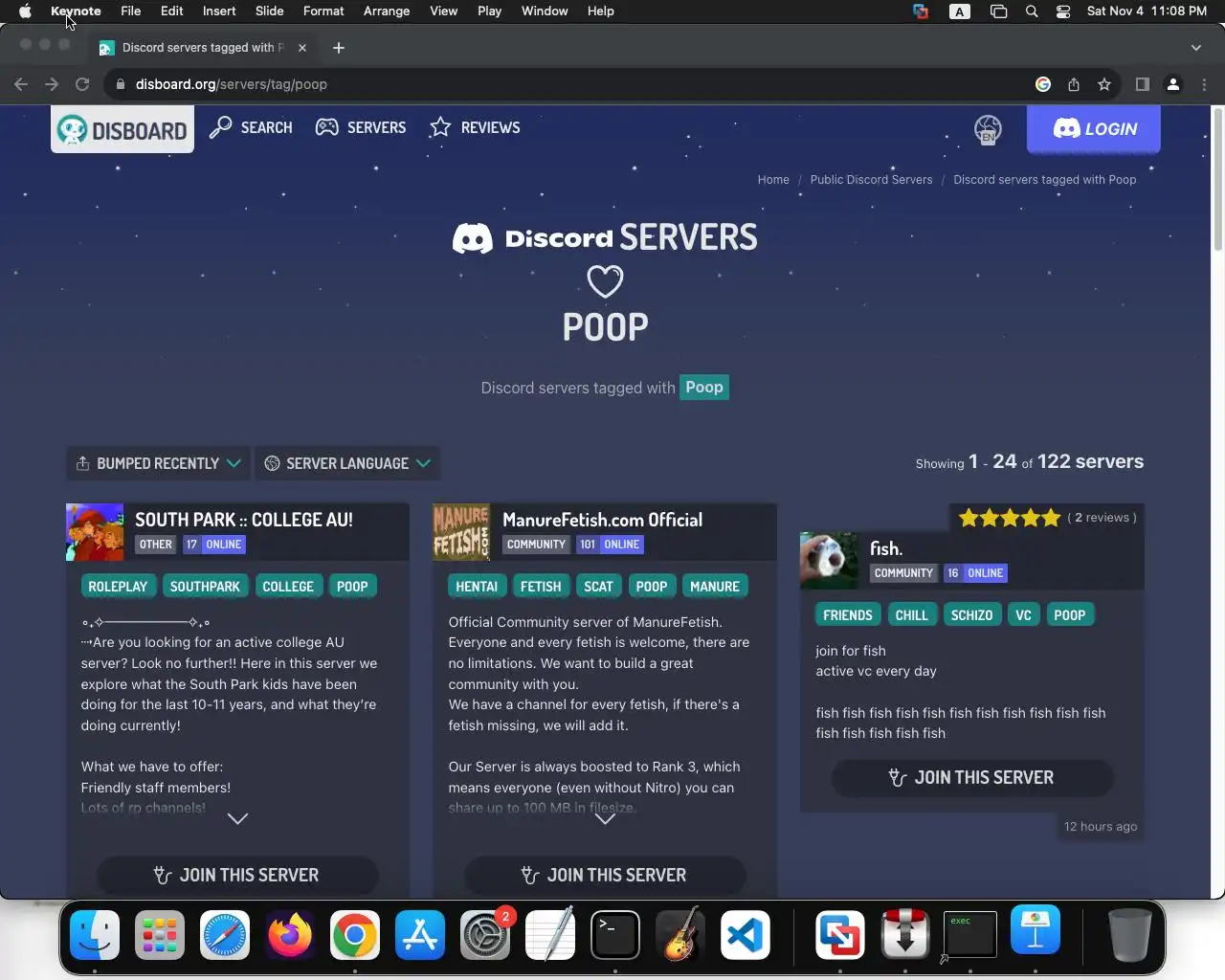Open Visual Studio Code from dock

746,934
